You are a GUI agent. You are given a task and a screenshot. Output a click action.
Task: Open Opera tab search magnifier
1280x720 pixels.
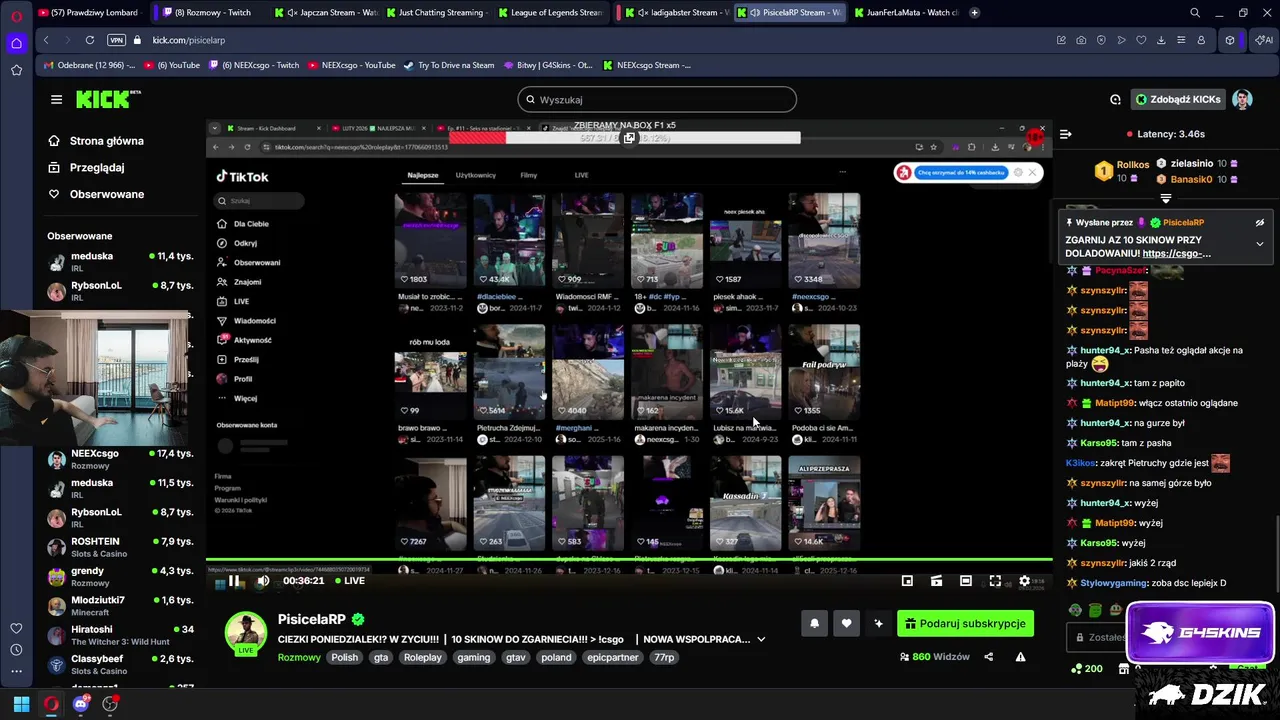pyautogui.click(x=1194, y=12)
